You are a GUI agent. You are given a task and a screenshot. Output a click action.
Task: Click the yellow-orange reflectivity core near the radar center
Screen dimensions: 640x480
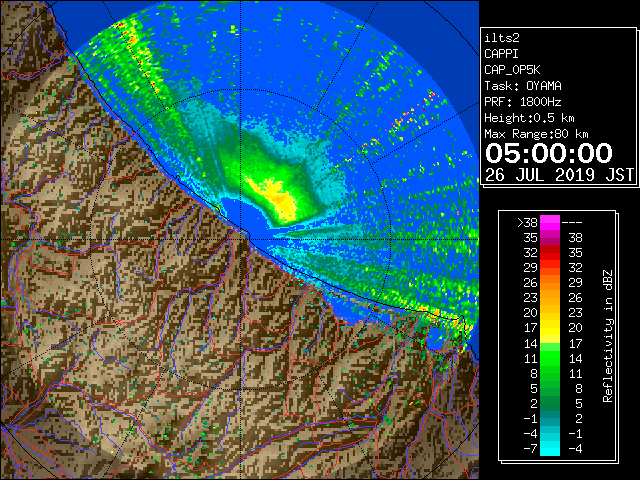[279, 201]
